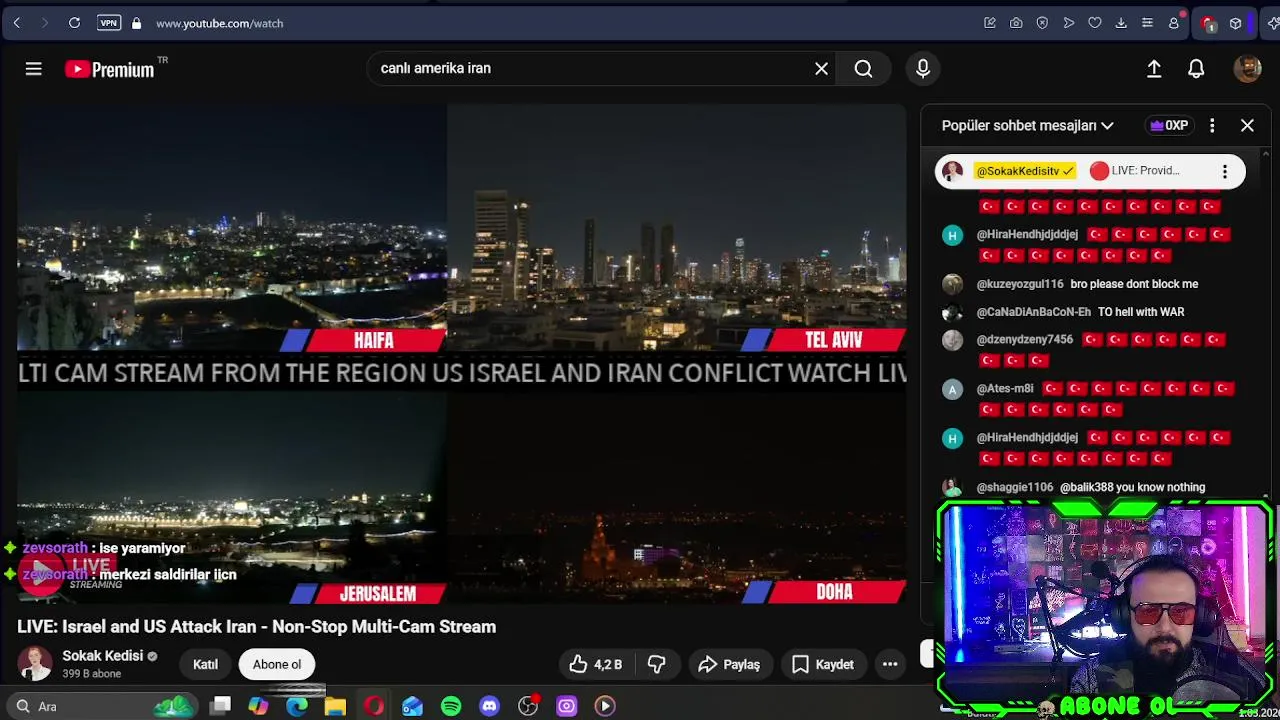
Task: Open YouTube notifications bell
Action: (1196, 68)
